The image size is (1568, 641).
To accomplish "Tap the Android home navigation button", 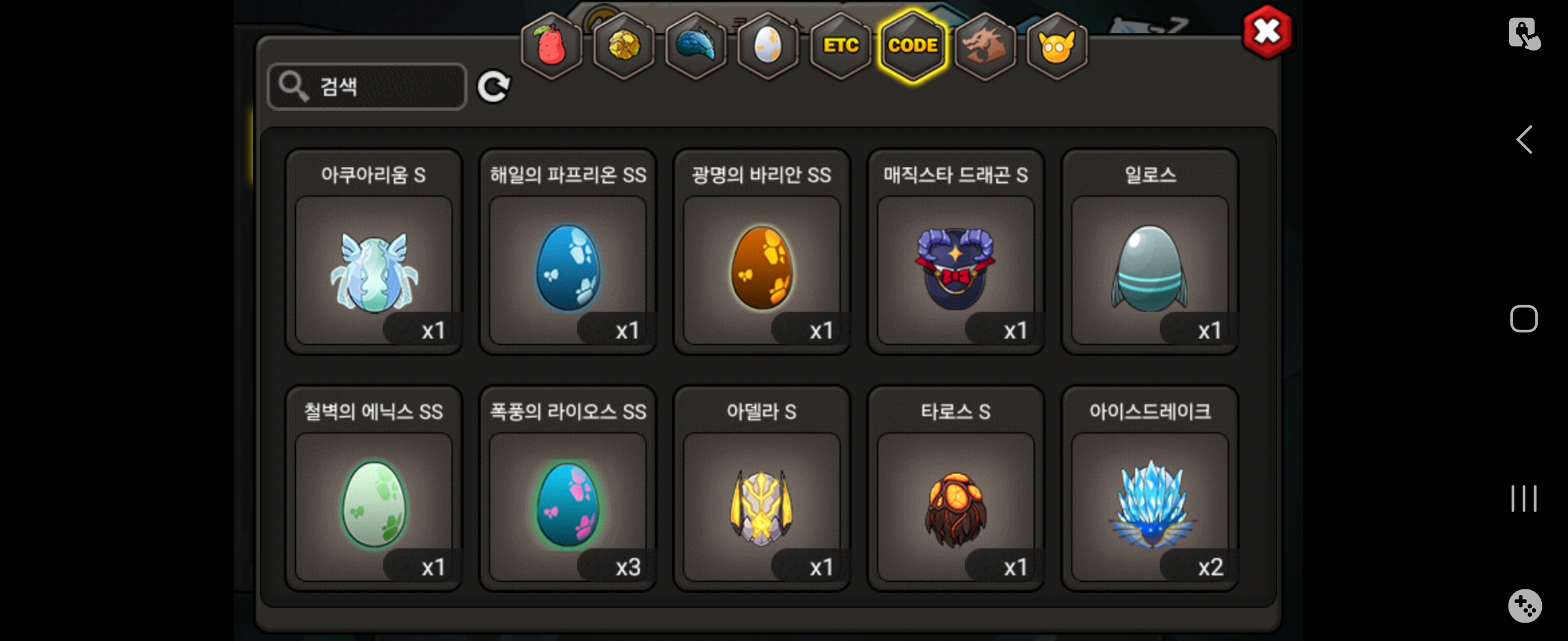I will tap(1523, 319).
